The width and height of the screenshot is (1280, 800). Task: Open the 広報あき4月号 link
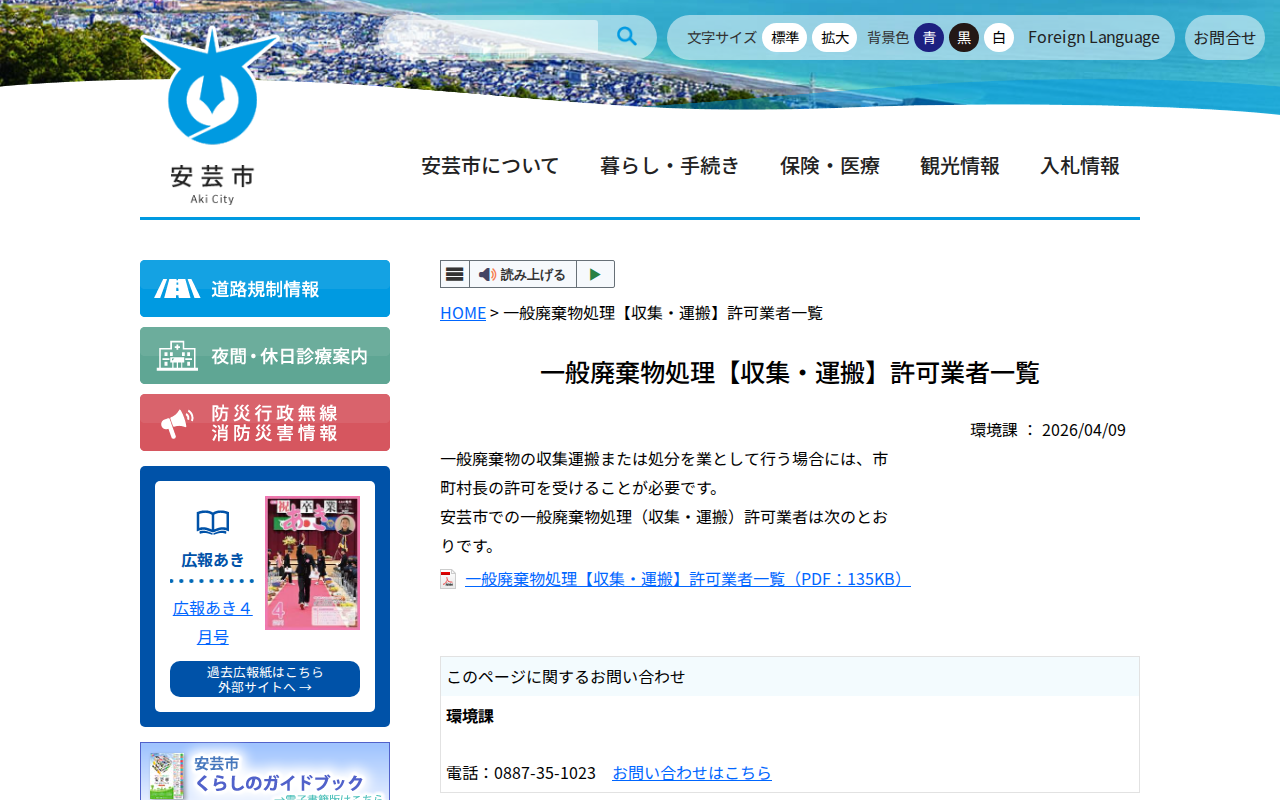(x=213, y=622)
